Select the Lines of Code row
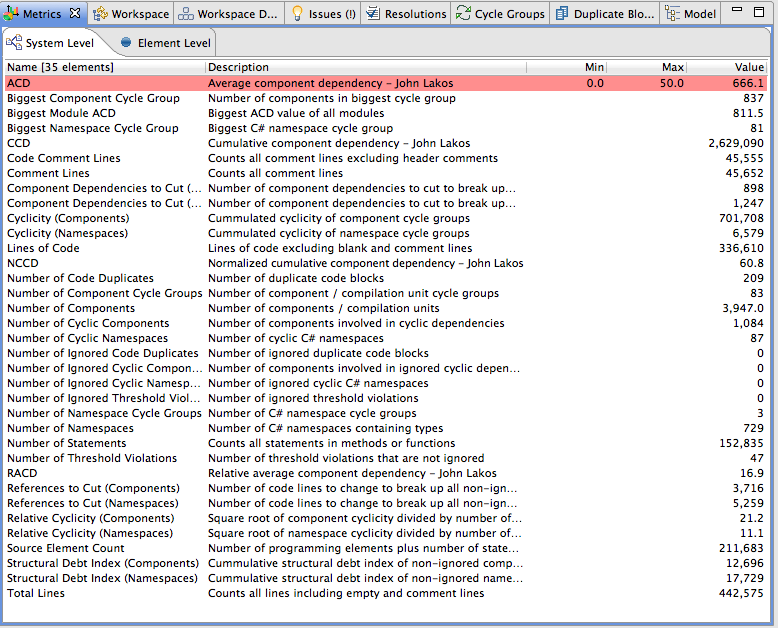The image size is (778, 628). tap(386, 248)
